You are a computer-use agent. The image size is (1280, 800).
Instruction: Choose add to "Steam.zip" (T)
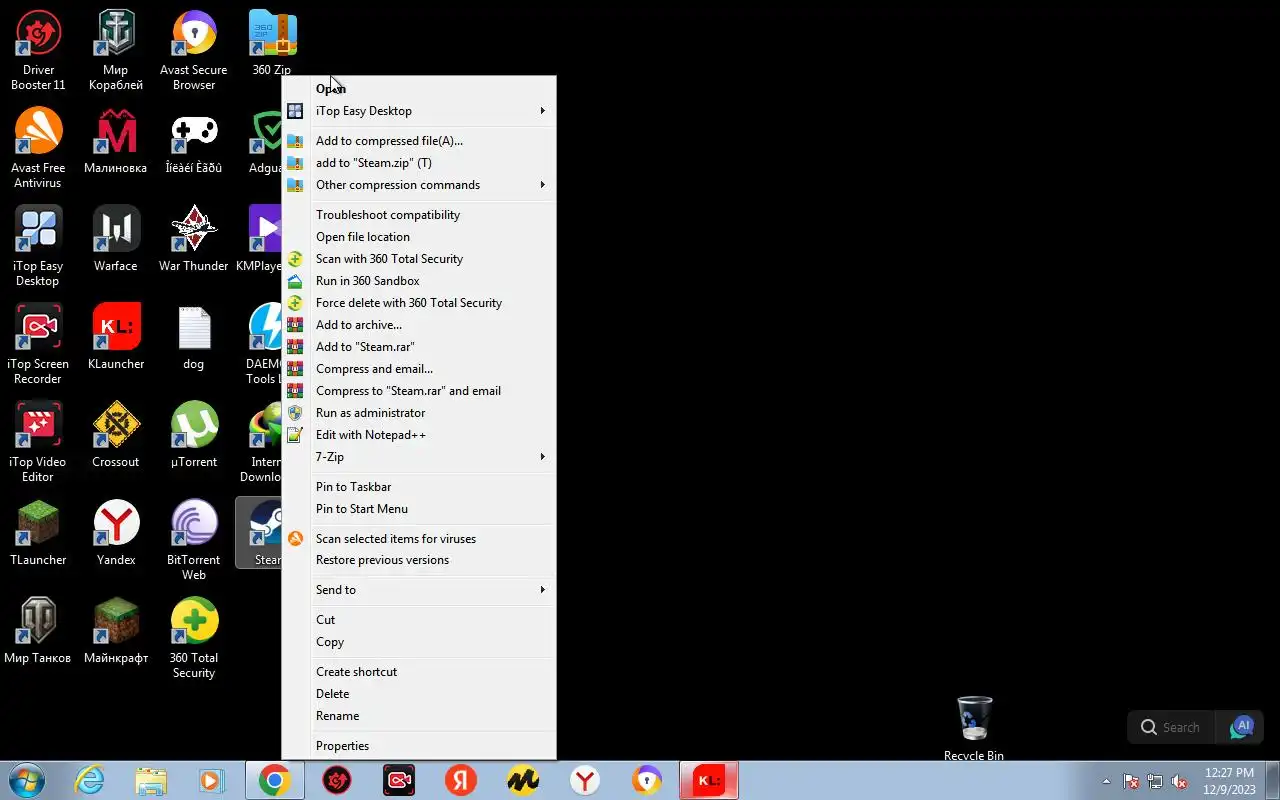[x=419, y=163]
